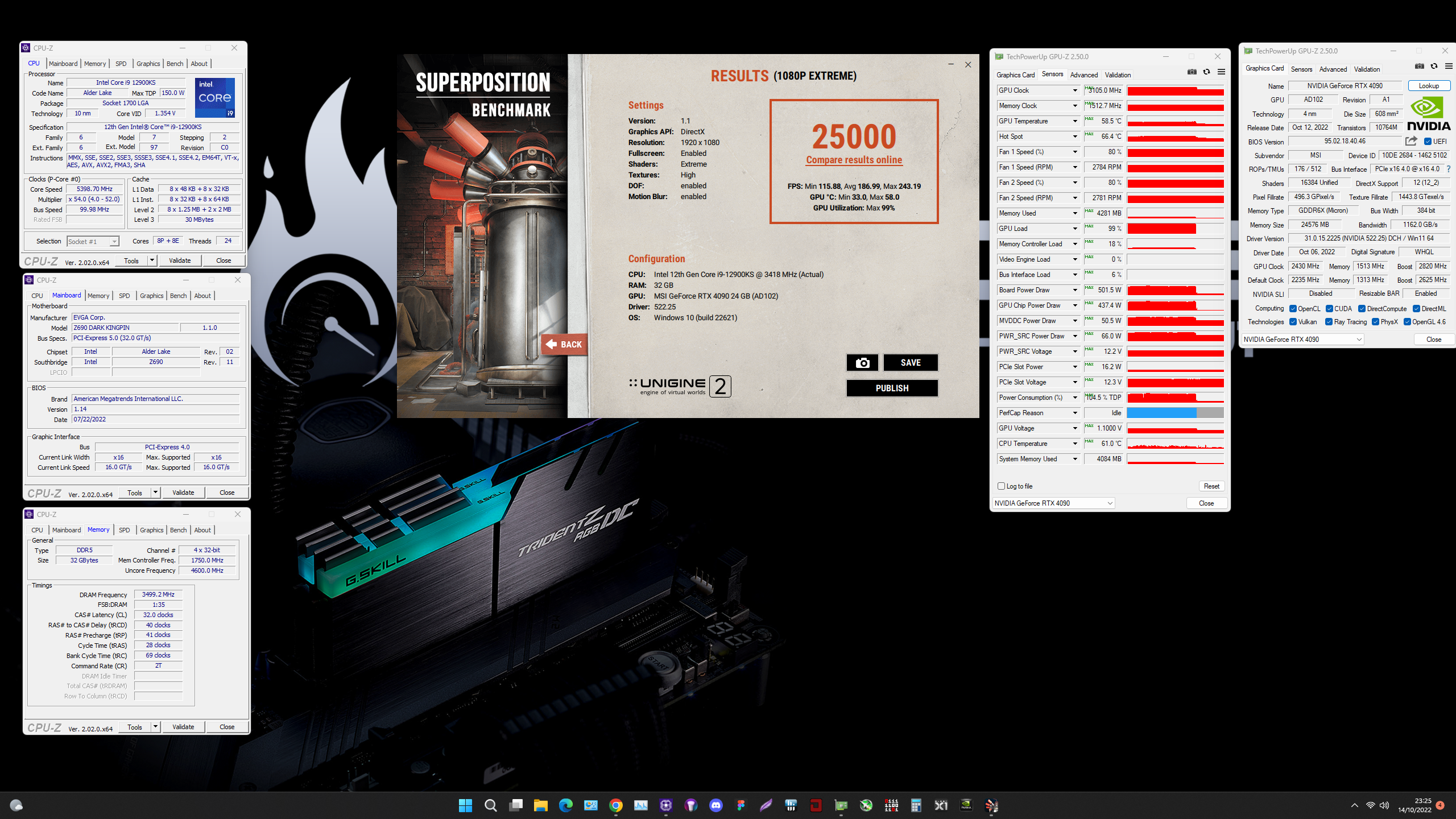The width and height of the screenshot is (1456, 819).
Task: Click the Bus Interface question mark icon
Action: pyautogui.click(x=1448, y=169)
